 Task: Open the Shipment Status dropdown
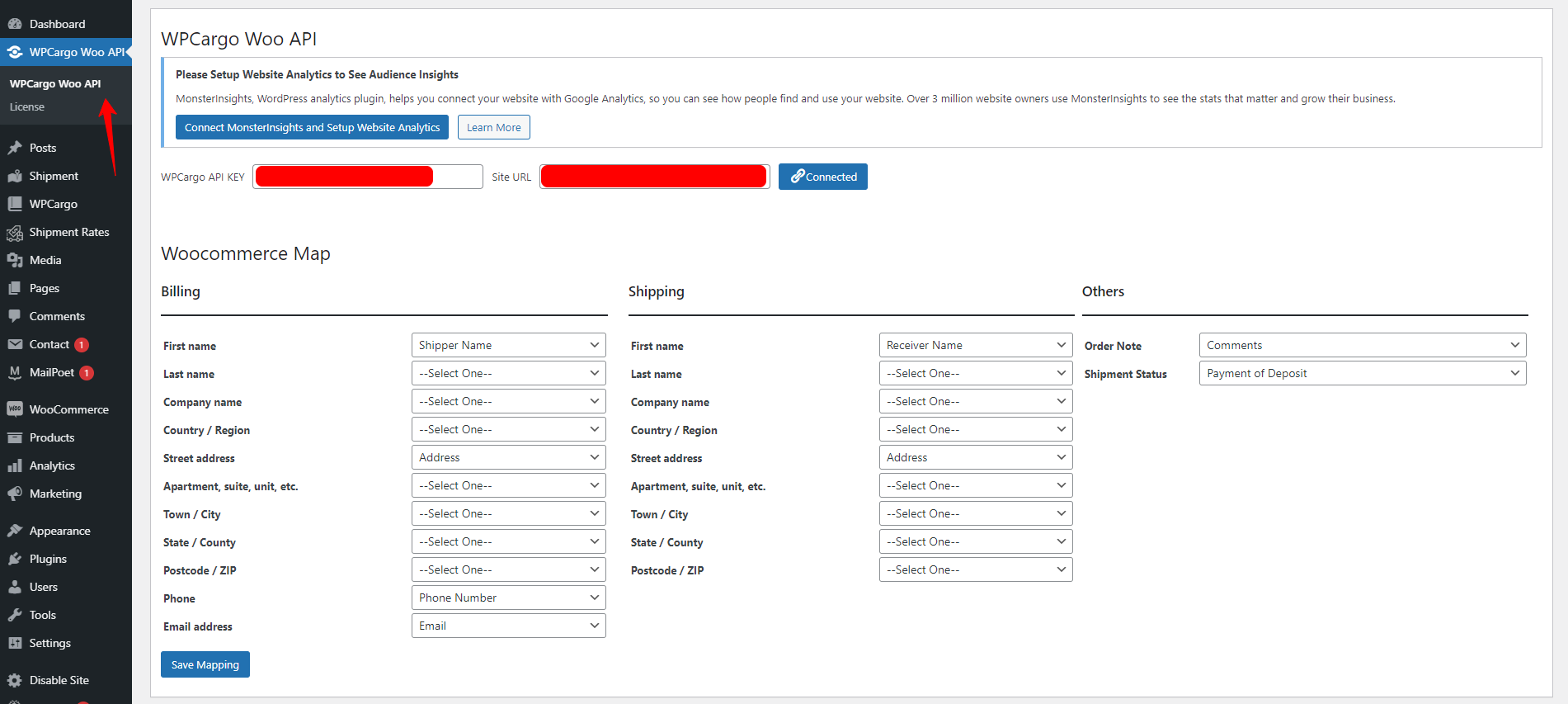click(x=1362, y=373)
